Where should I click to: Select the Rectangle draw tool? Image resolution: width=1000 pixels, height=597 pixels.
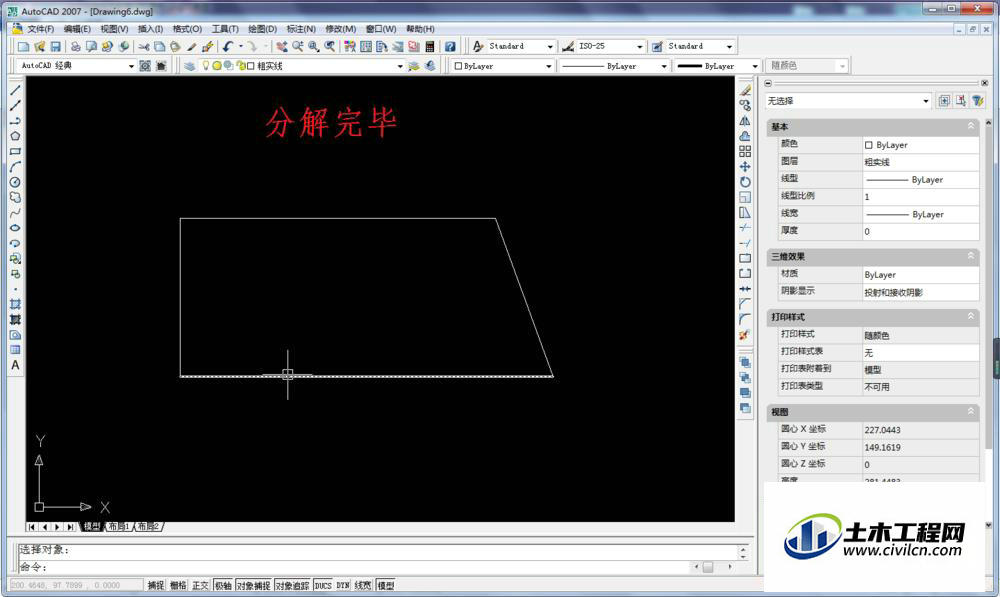point(15,152)
